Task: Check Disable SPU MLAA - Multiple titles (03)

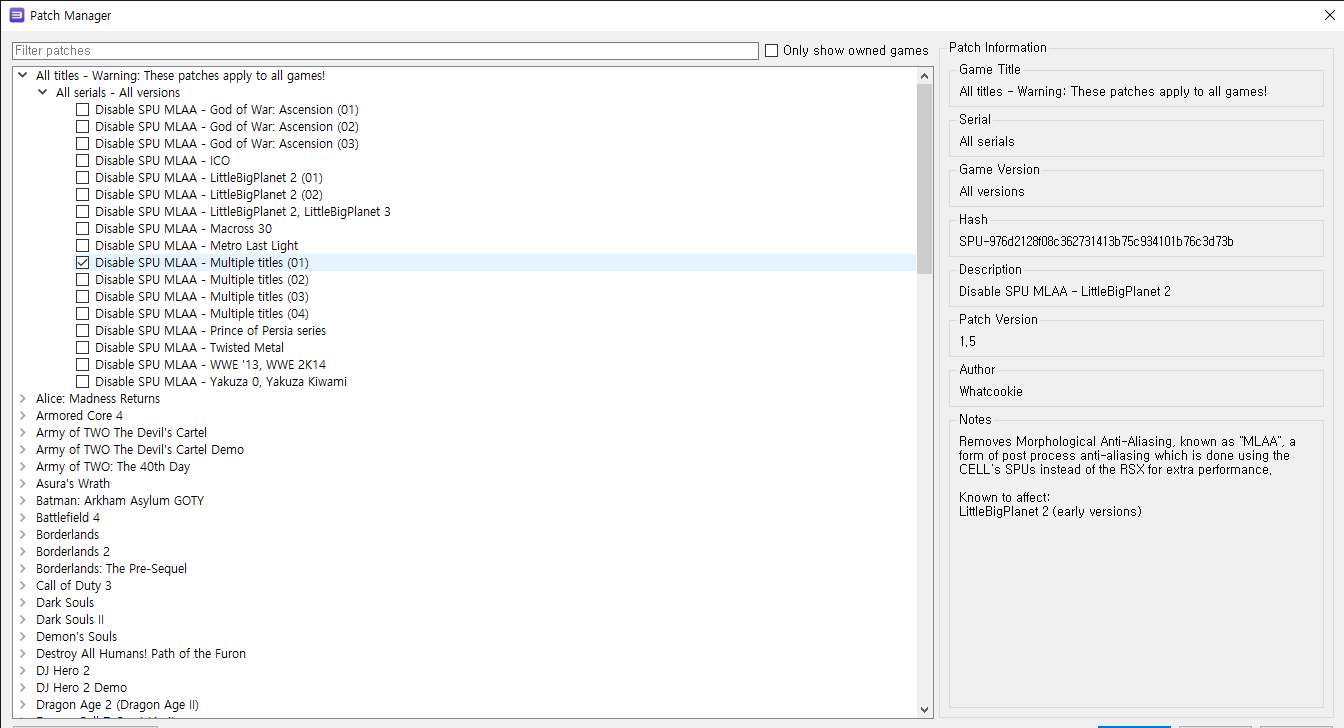Action: (82, 297)
